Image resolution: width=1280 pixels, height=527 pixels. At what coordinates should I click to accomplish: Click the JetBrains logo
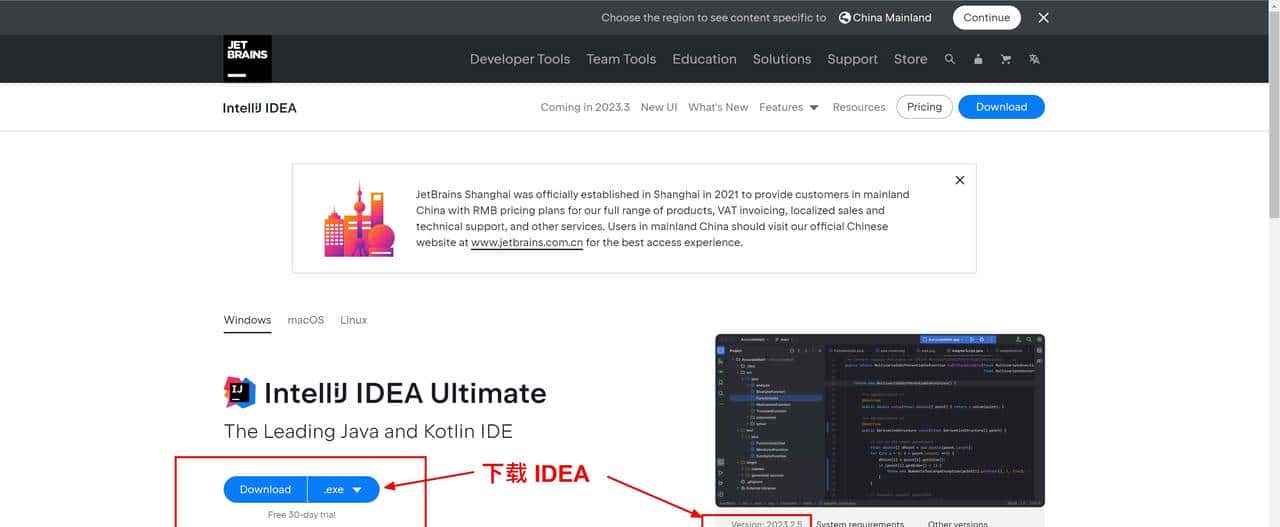tap(247, 59)
